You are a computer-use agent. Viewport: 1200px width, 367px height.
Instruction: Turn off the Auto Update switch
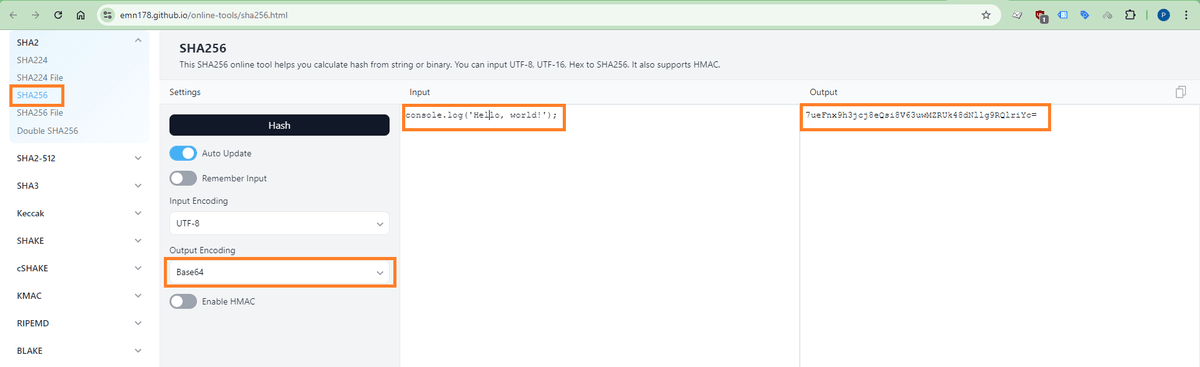click(183, 153)
